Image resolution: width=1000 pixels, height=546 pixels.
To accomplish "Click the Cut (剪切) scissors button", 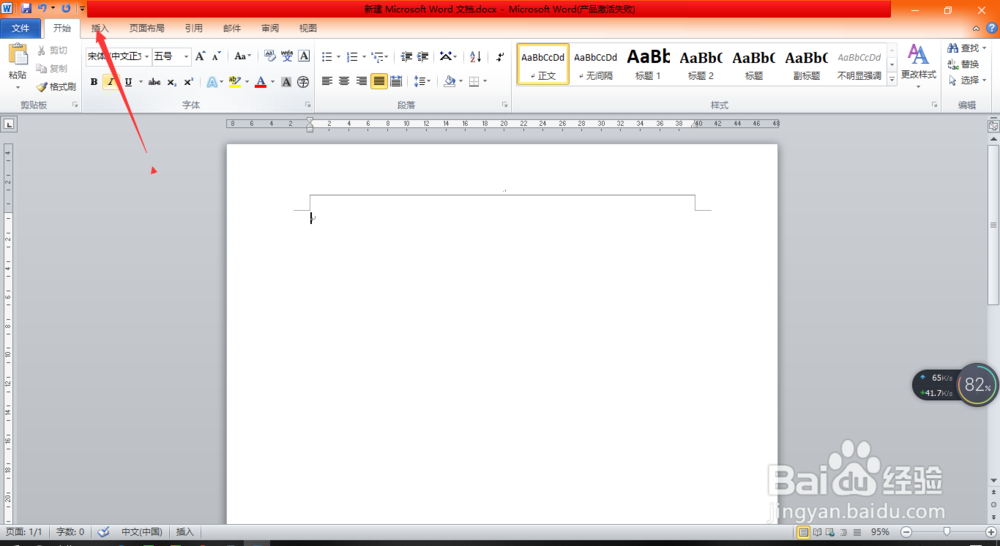I will pos(52,50).
